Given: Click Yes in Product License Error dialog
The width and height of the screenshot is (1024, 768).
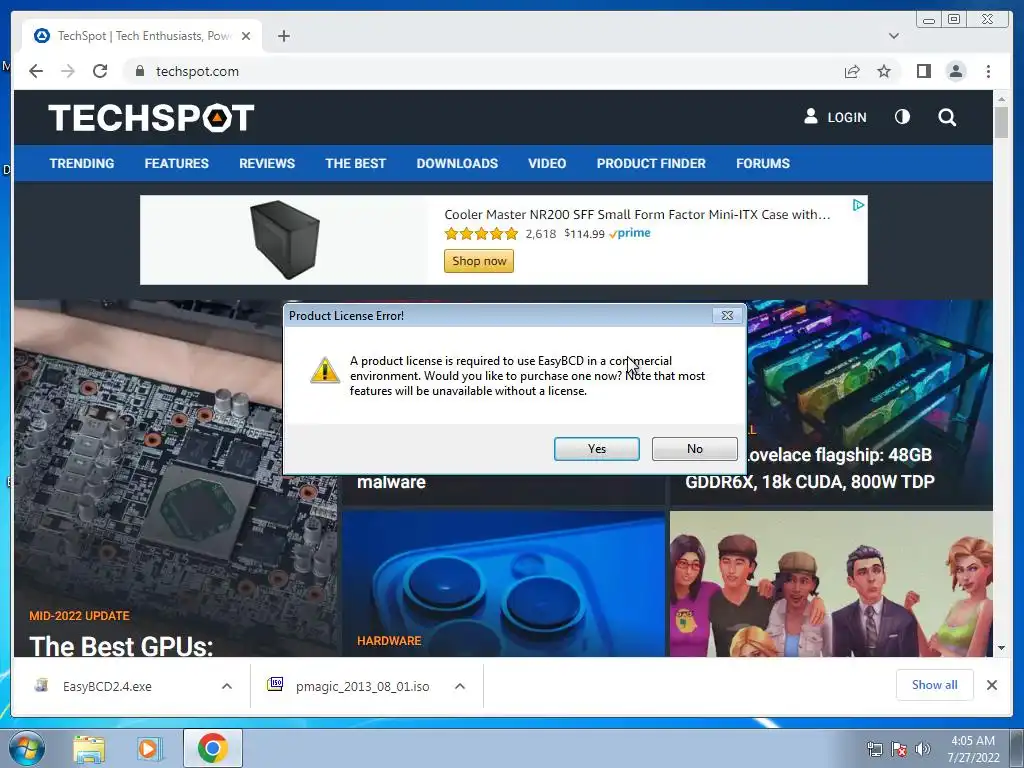Looking at the screenshot, I should tap(596, 449).
